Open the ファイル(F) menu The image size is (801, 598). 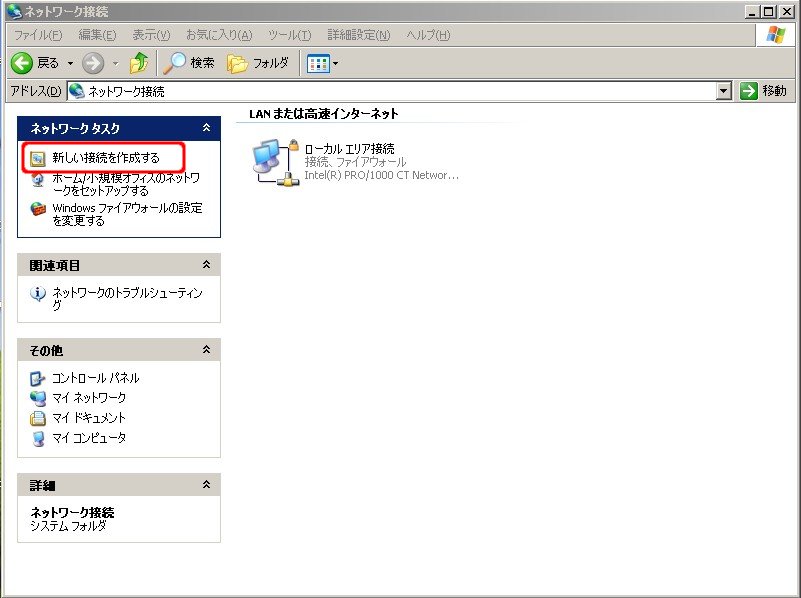click(x=38, y=35)
